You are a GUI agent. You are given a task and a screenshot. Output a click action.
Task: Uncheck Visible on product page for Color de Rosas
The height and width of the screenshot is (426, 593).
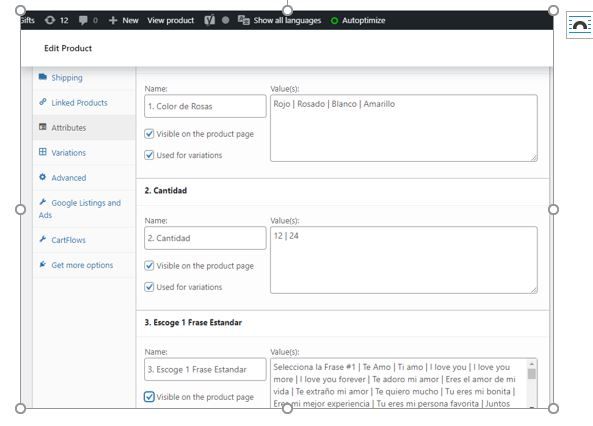(x=149, y=134)
